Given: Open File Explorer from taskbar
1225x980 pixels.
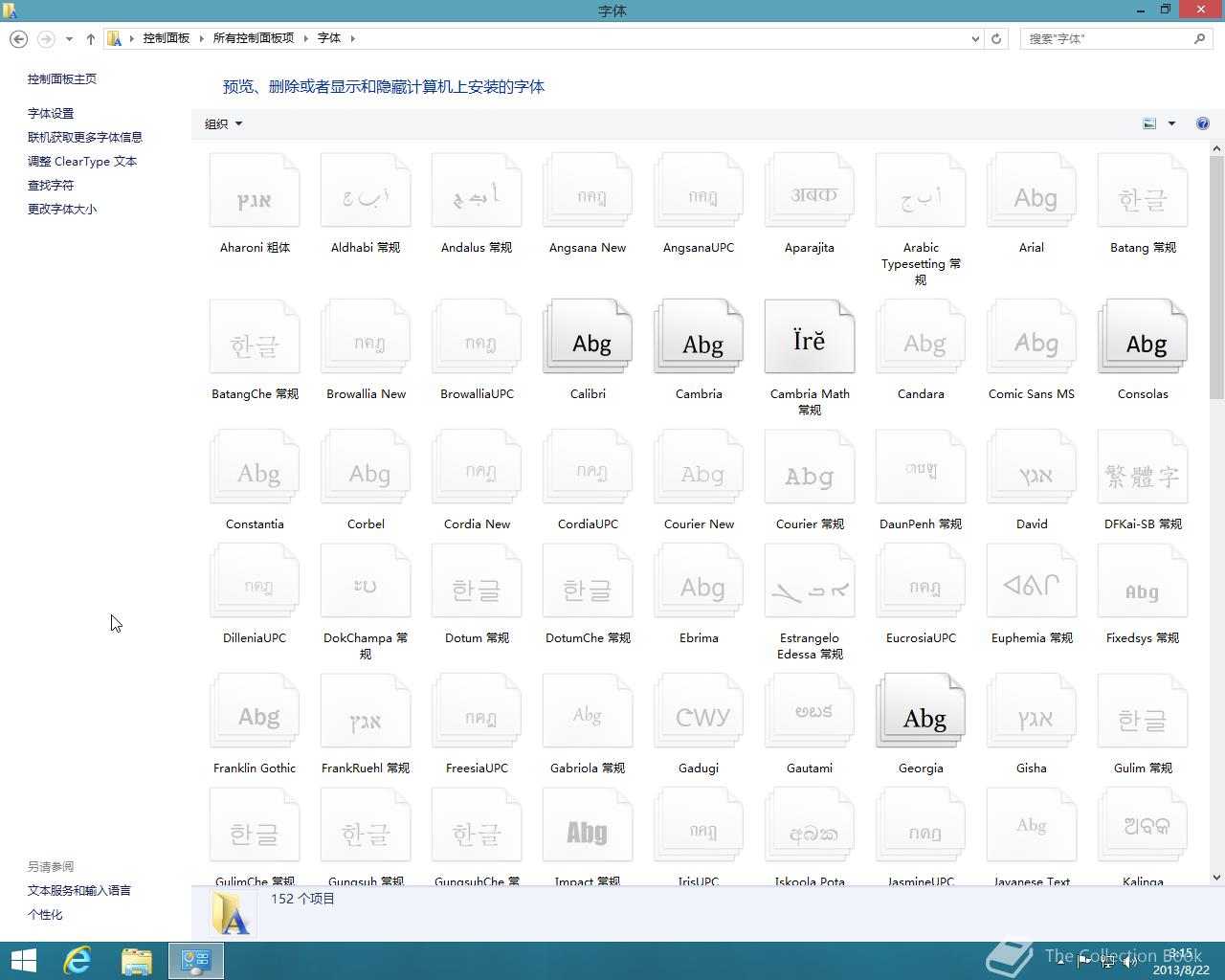Looking at the screenshot, I should coord(137,961).
